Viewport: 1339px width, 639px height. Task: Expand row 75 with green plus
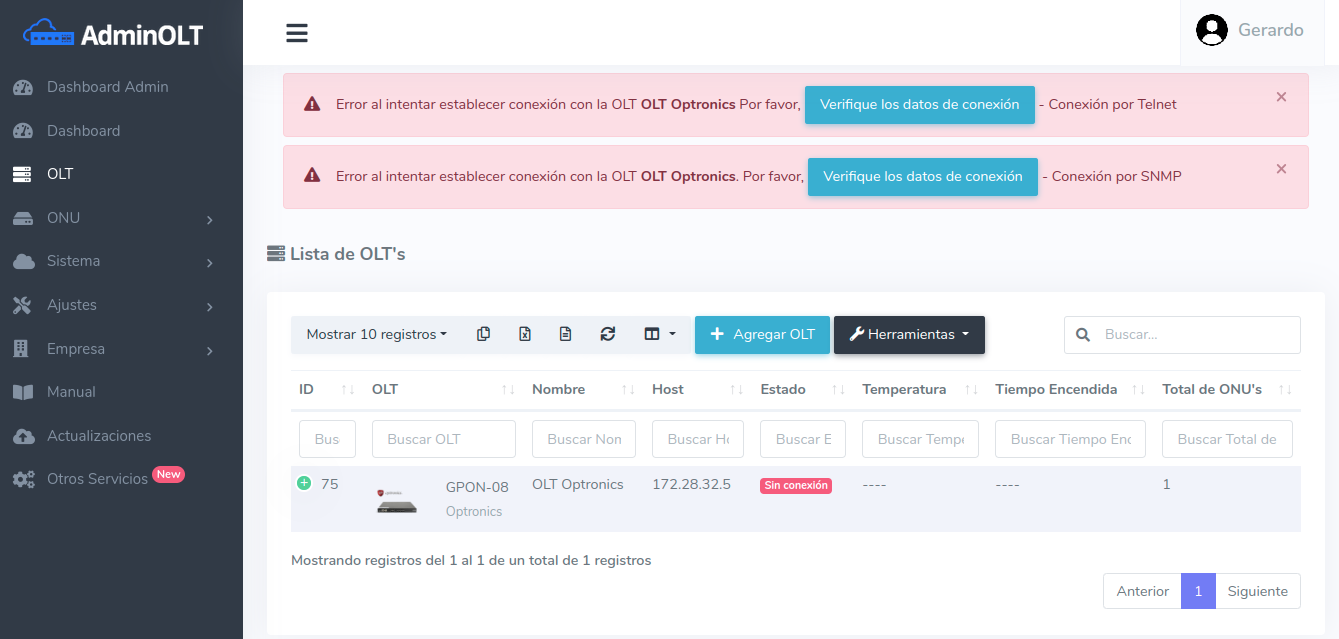click(x=304, y=484)
